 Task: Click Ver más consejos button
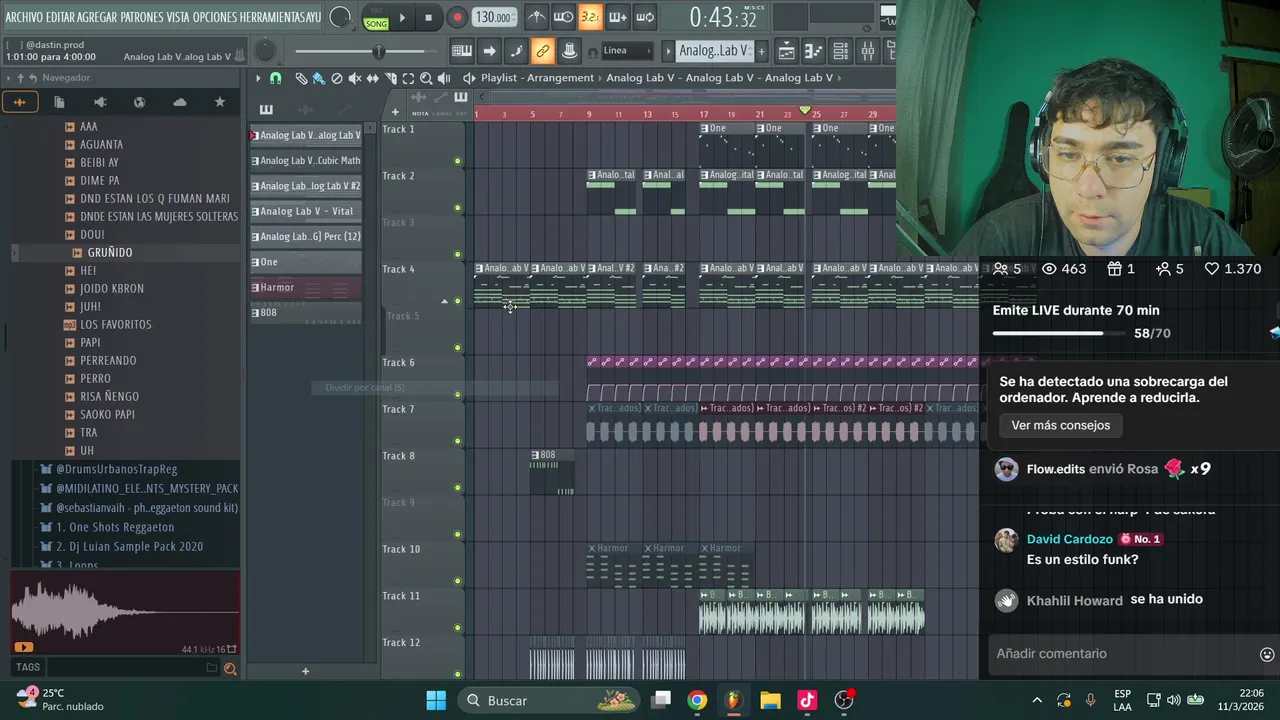(1060, 425)
